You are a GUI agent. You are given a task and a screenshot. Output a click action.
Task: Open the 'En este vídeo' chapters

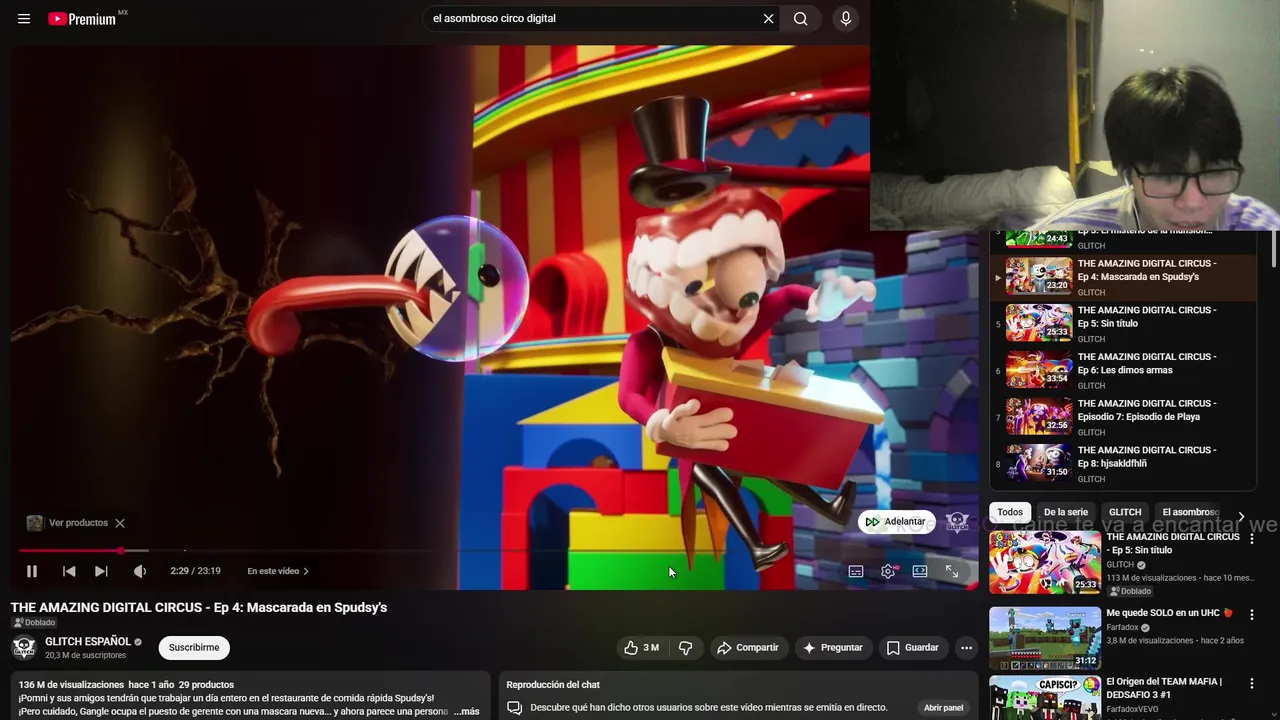(x=278, y=571)
